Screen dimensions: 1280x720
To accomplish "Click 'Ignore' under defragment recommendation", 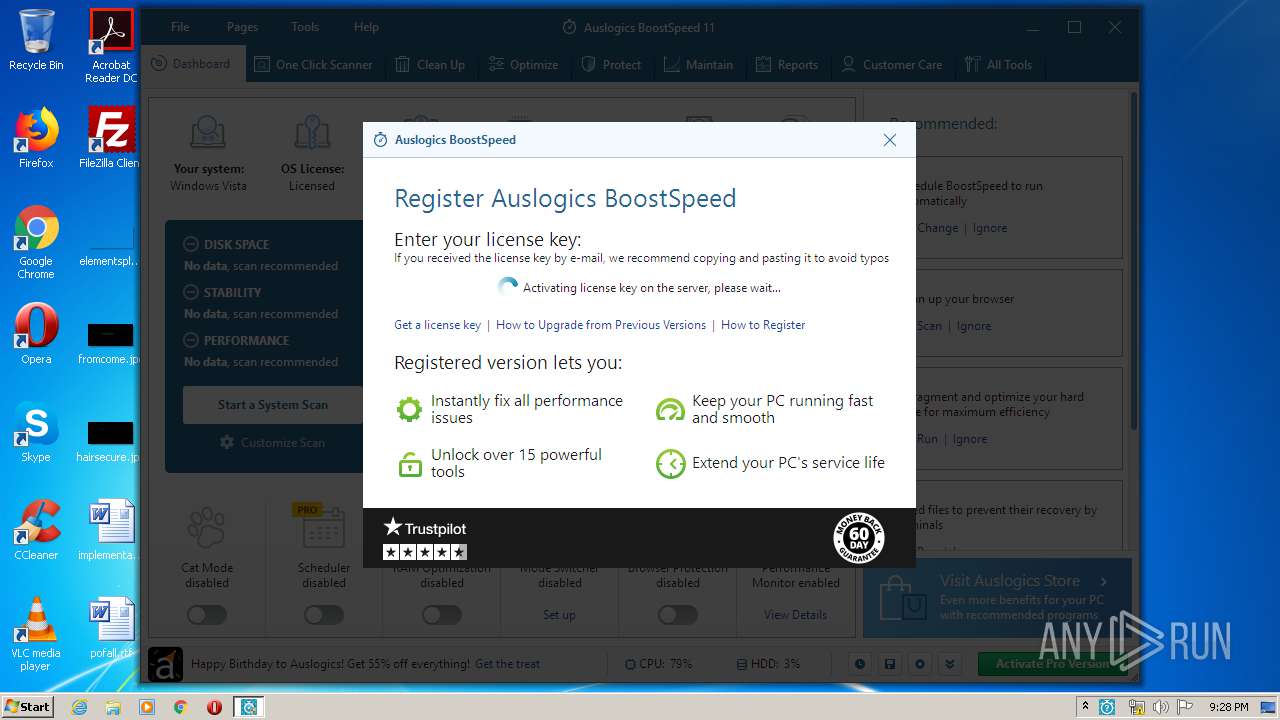I will coord(970,439).
